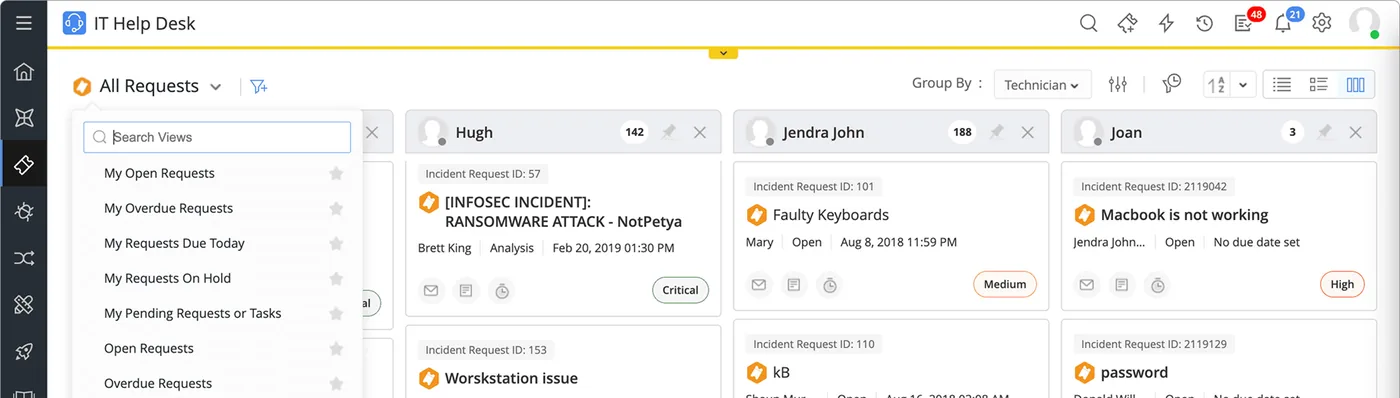The height and width of the screenshot is (398, 1400).
Task: Star the Open Requests view
Action: (337, 348)
